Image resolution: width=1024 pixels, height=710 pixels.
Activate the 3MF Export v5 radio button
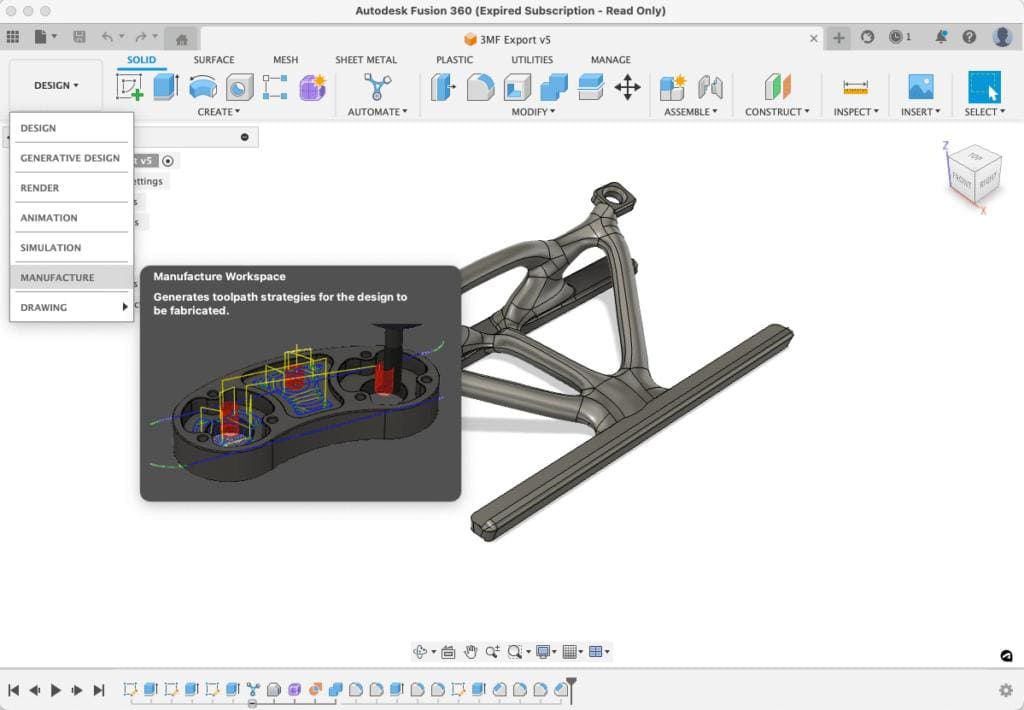[x=168, y=161]
